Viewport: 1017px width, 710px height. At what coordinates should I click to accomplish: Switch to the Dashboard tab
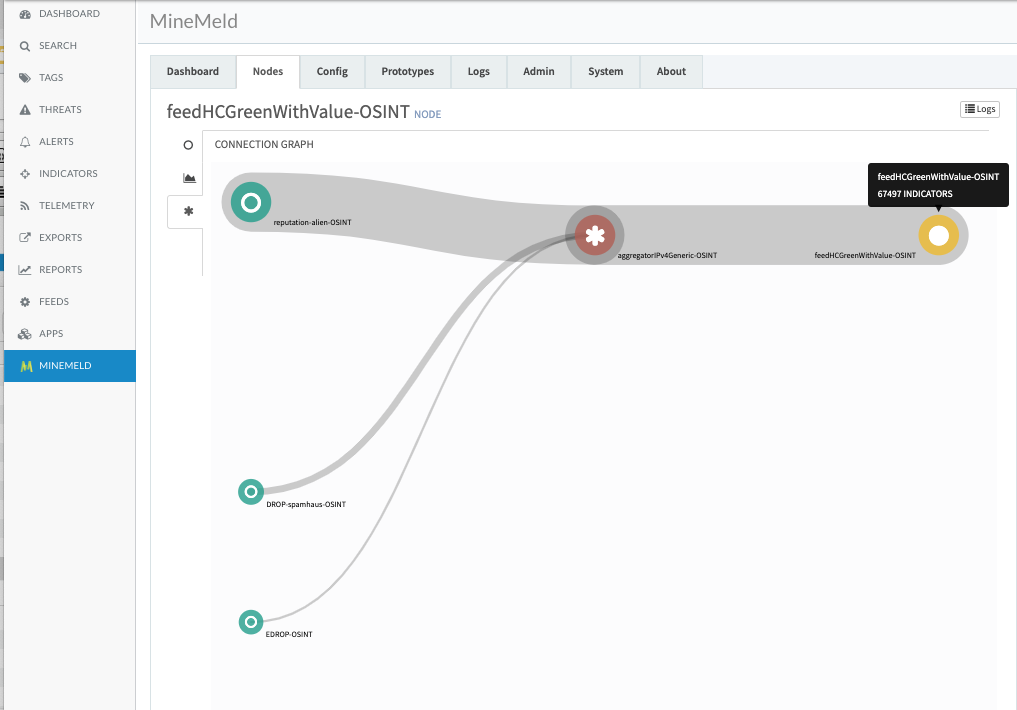tap(193, 71)
